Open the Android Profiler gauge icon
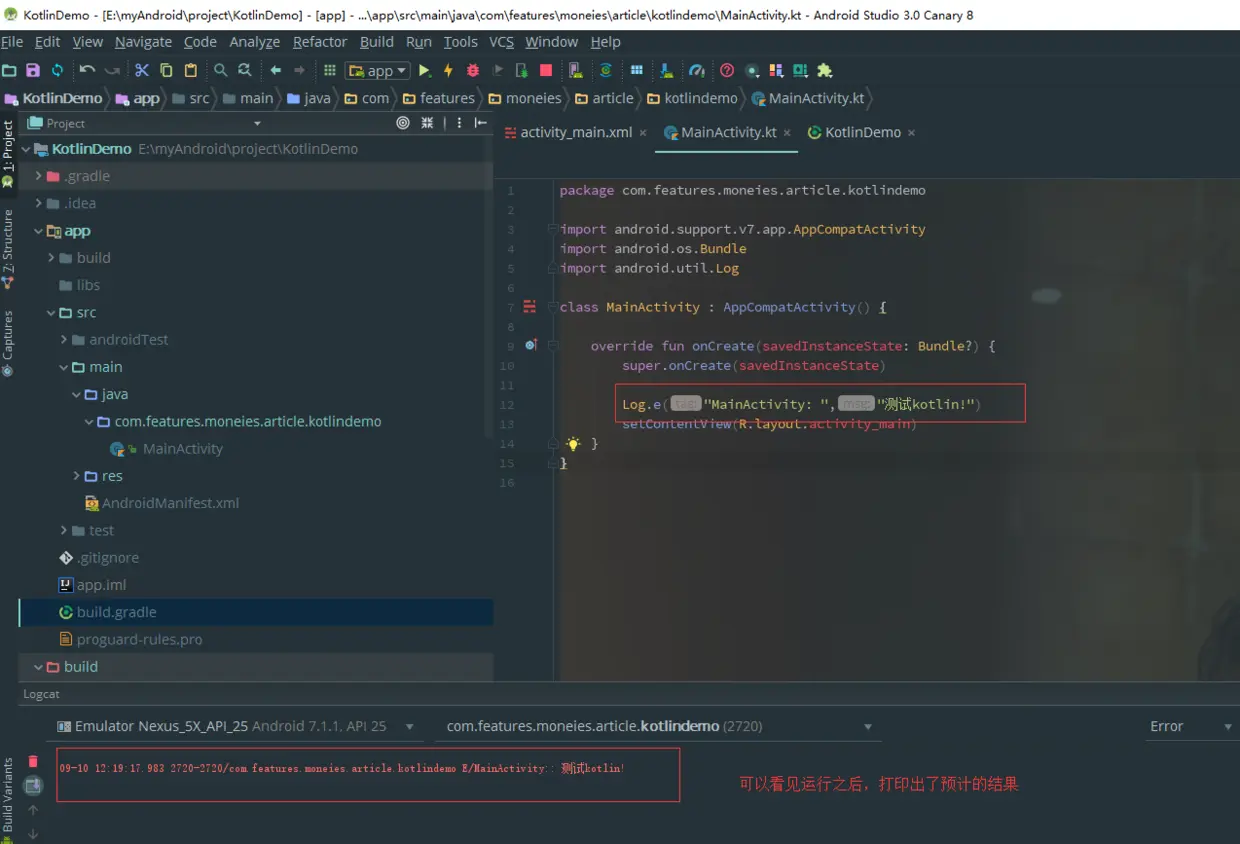 tap(696, 70)
